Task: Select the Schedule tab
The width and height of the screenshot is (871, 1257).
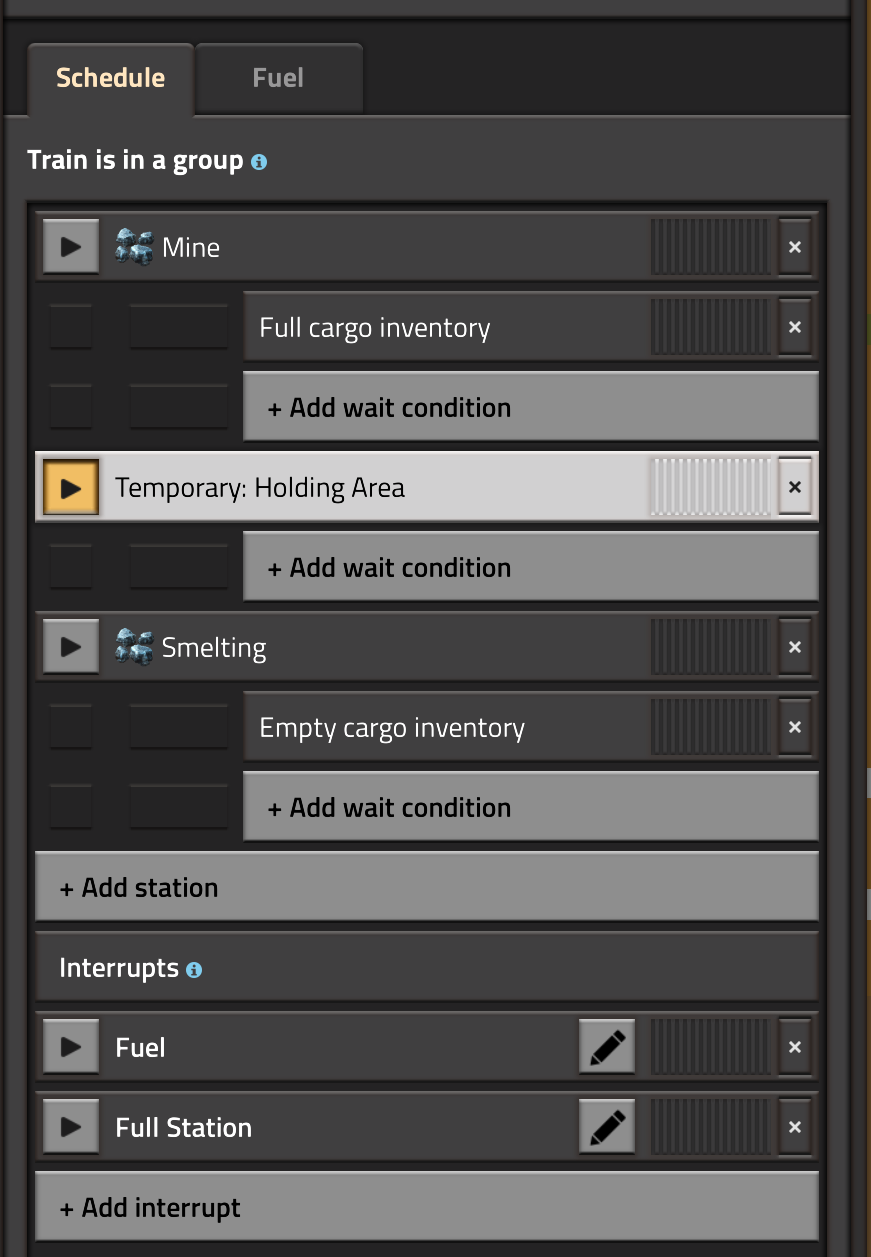Action: click(x=110, y=78)
